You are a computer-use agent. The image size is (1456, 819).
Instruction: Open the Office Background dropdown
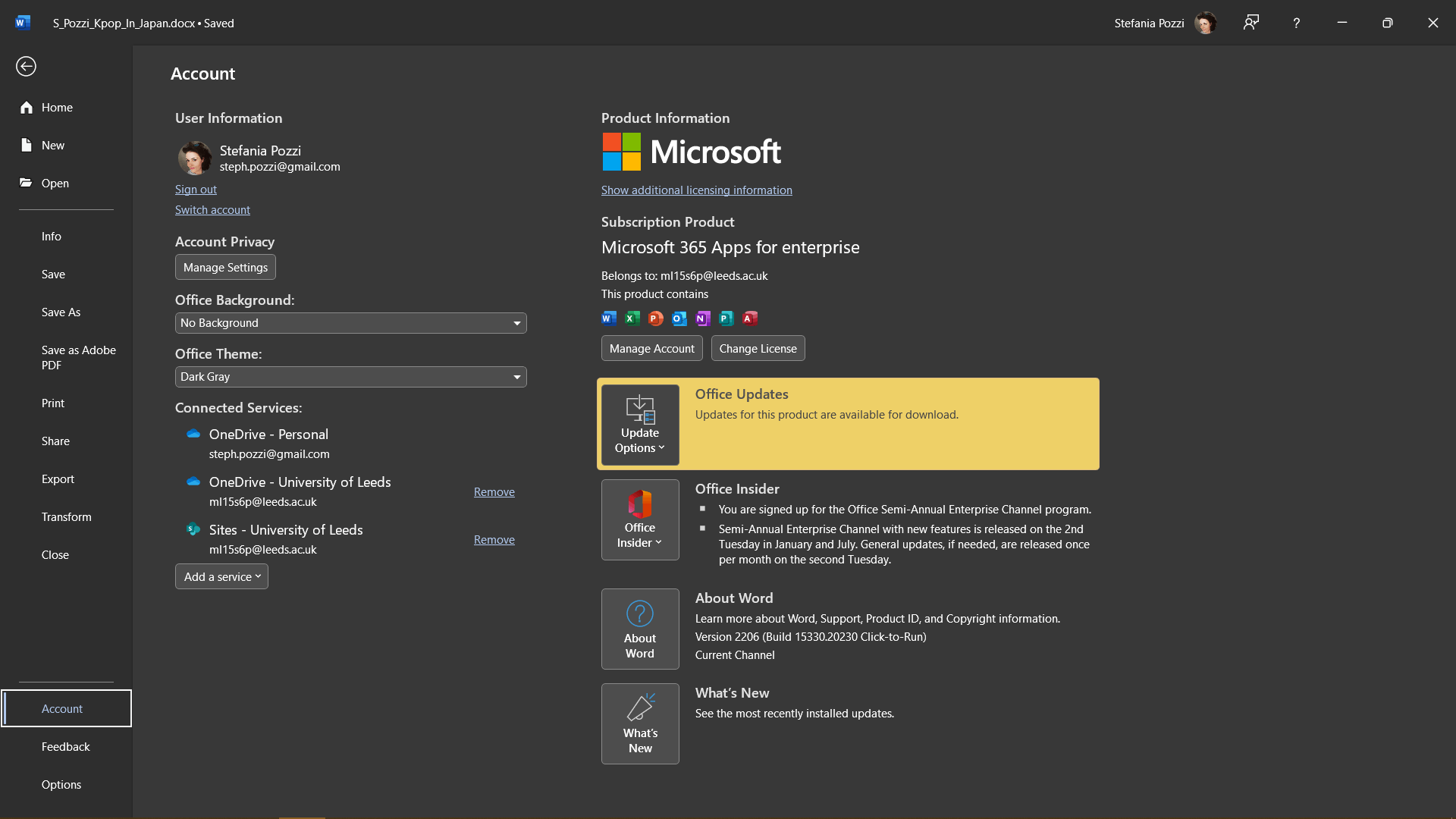(x=350, y=323)
